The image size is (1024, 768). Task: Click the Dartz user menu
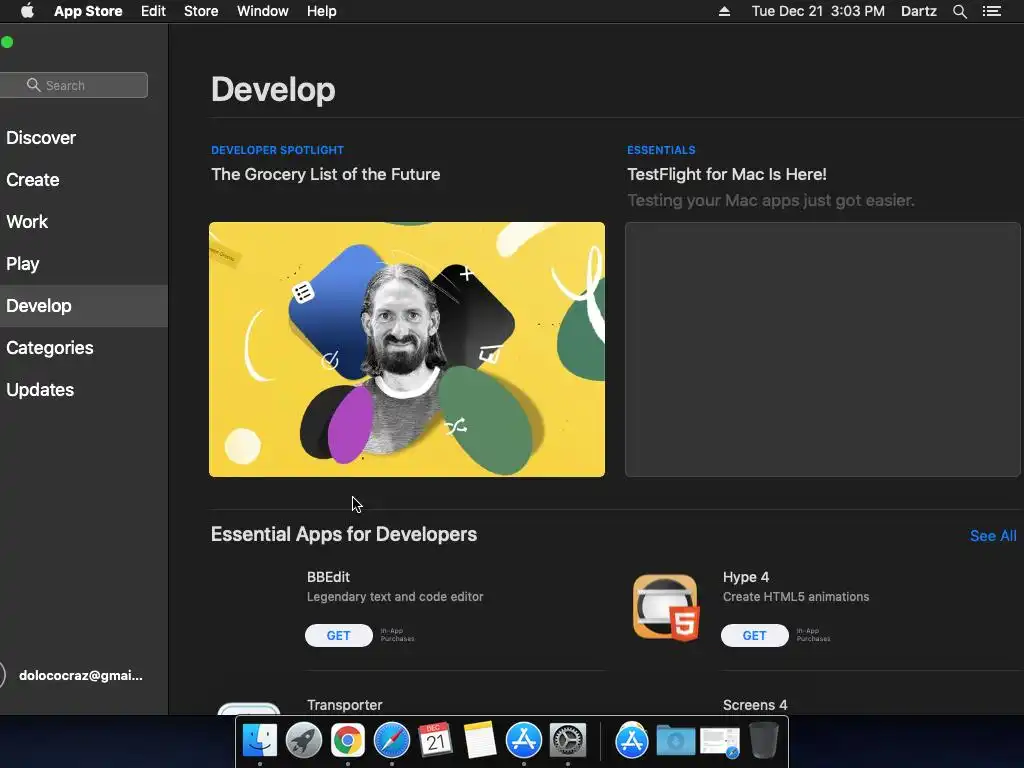(918, 11)
